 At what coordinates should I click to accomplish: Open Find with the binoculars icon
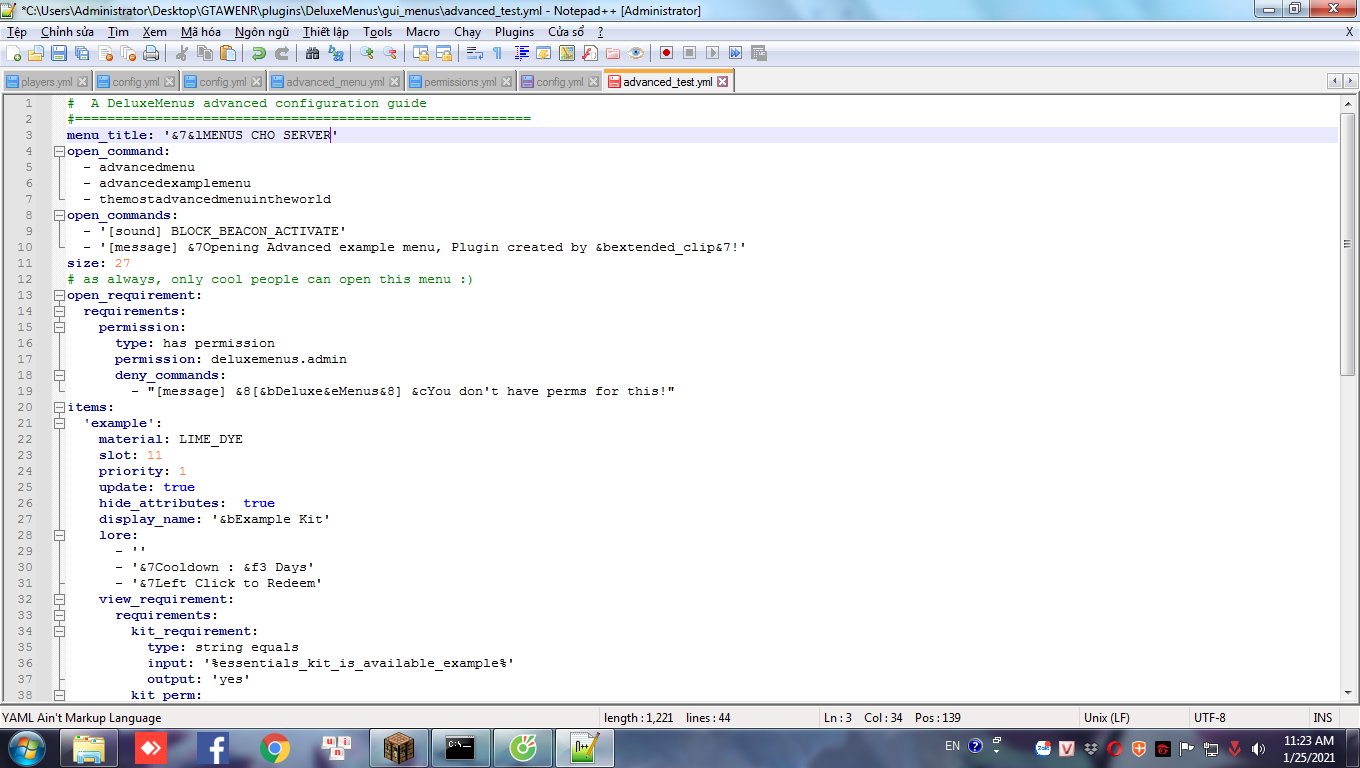tap(313, 53)
